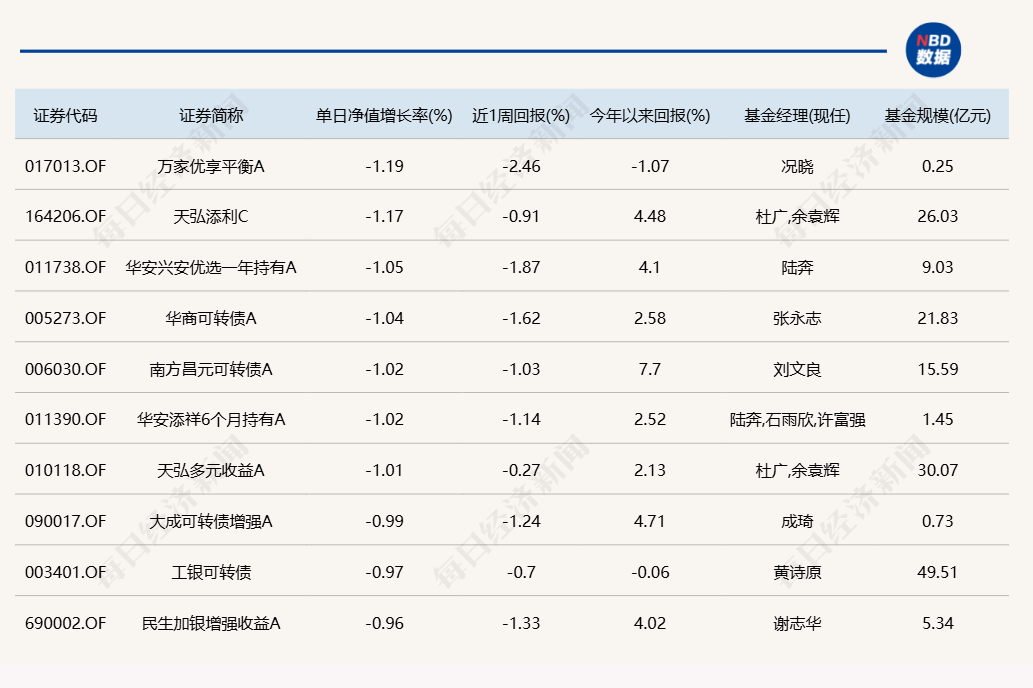Select the code 006030.OF
This screenshot has height=688, width=1033.
(65, 369)
